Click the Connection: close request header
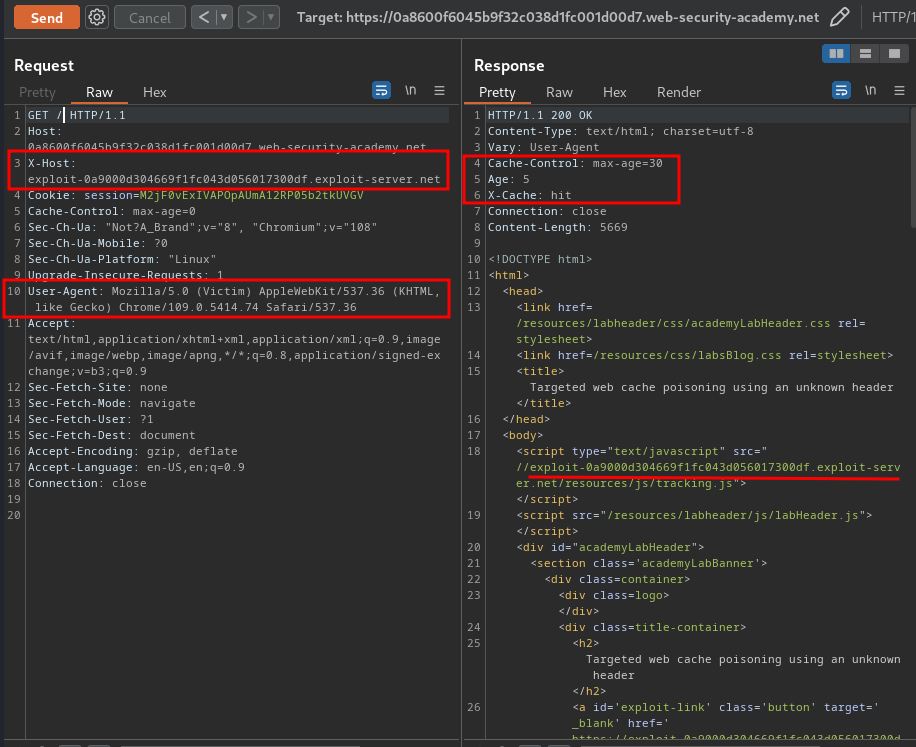Viewport: 916px width, 747px height. tap(87, 483)
